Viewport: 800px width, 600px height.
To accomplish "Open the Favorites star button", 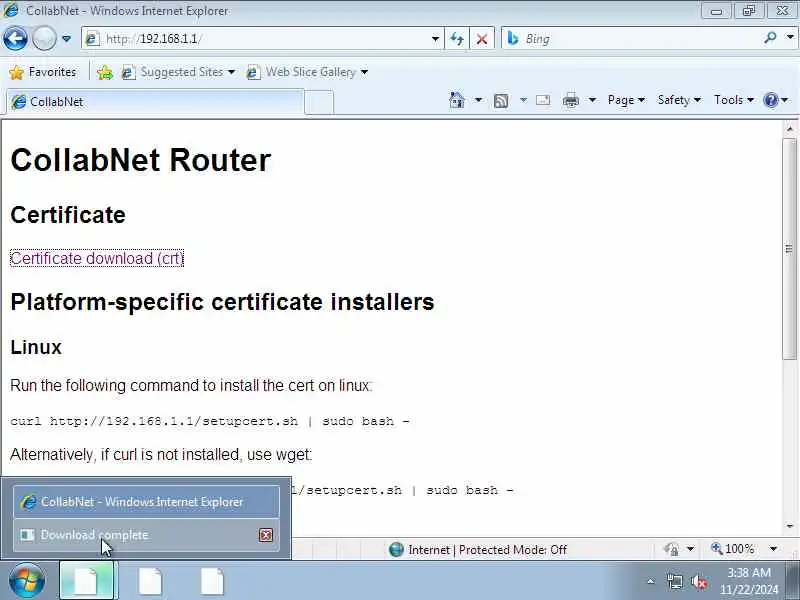I will (43, 72).
